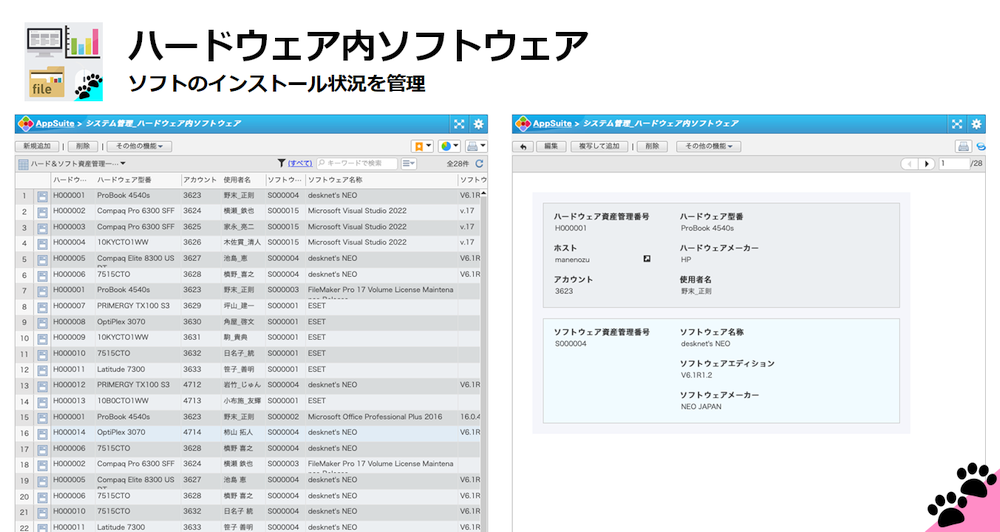Click the 新規追加 button
1000x532 pixels.
point(37,146)
